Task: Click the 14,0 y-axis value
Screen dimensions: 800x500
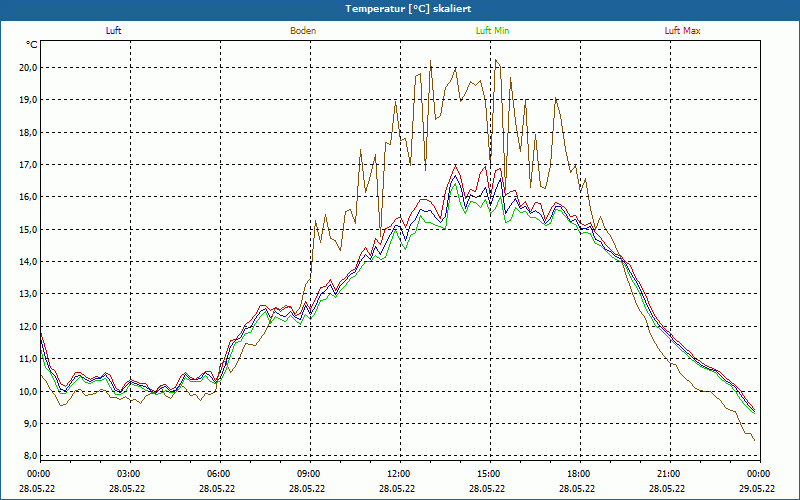Action: point(29,262)
